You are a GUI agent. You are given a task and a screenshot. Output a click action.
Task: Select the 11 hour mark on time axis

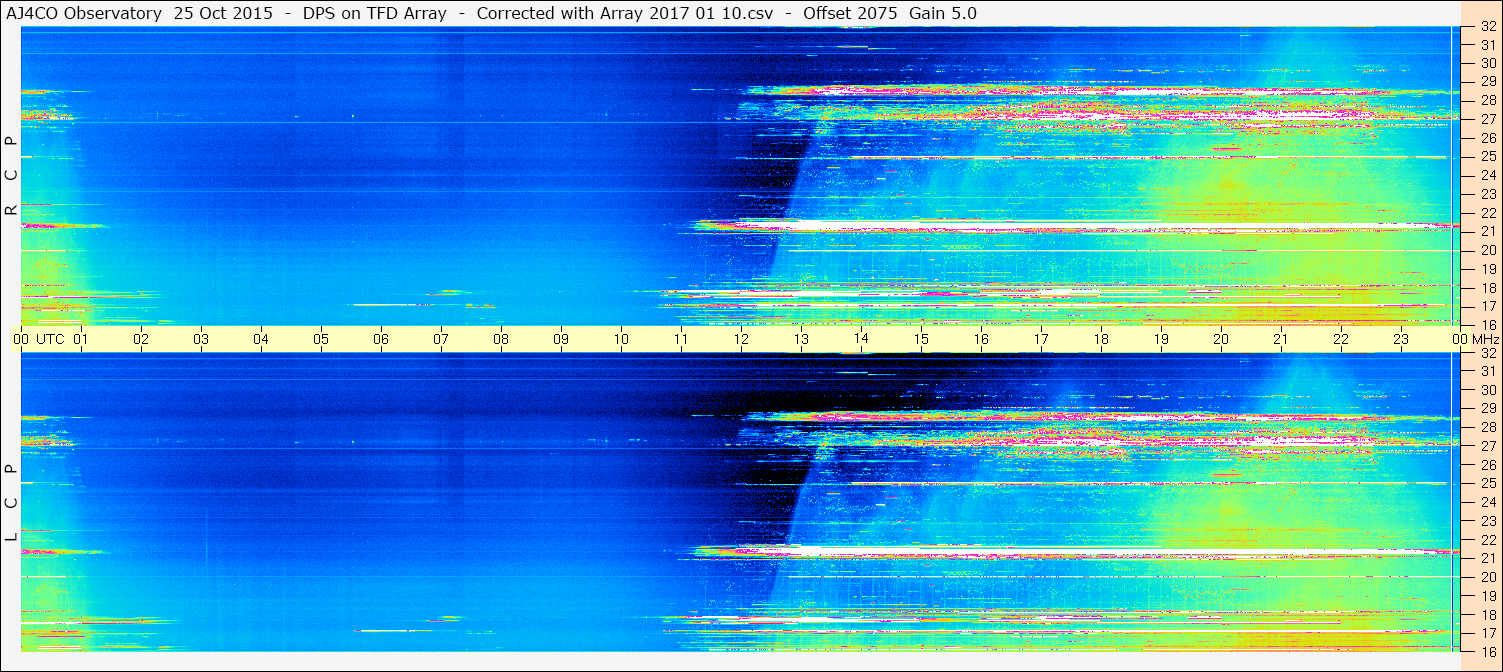click(681, 339)
